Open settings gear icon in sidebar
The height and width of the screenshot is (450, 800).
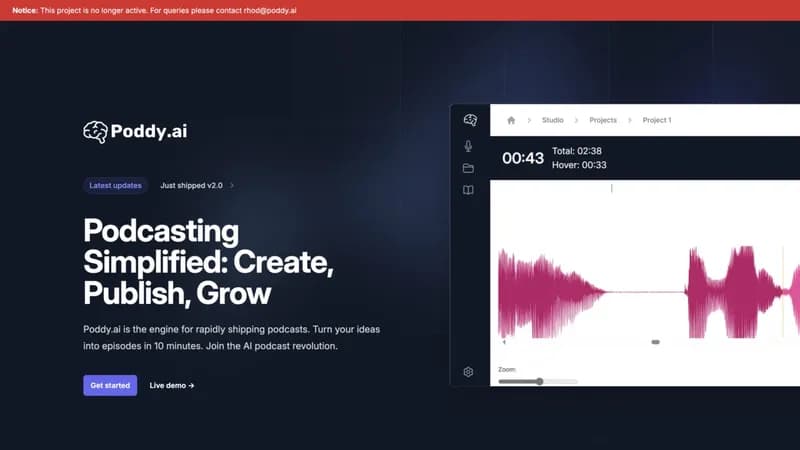tap(468, 372)
